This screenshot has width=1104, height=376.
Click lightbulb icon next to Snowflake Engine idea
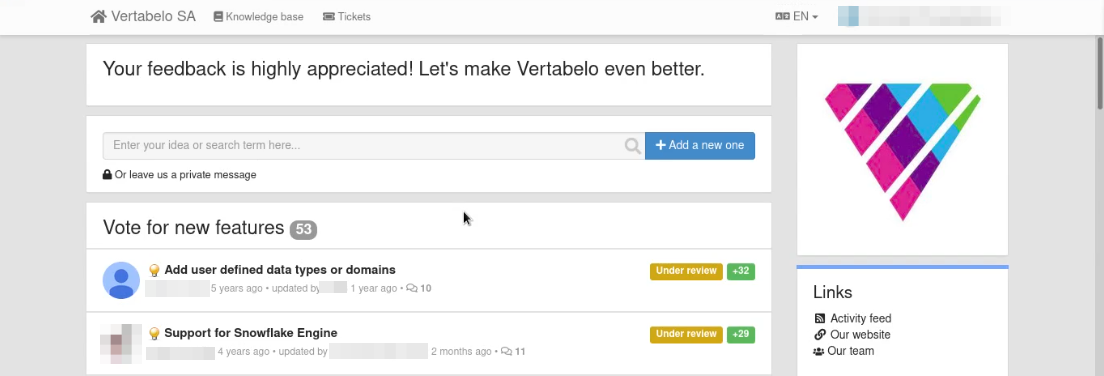[154, 334]
